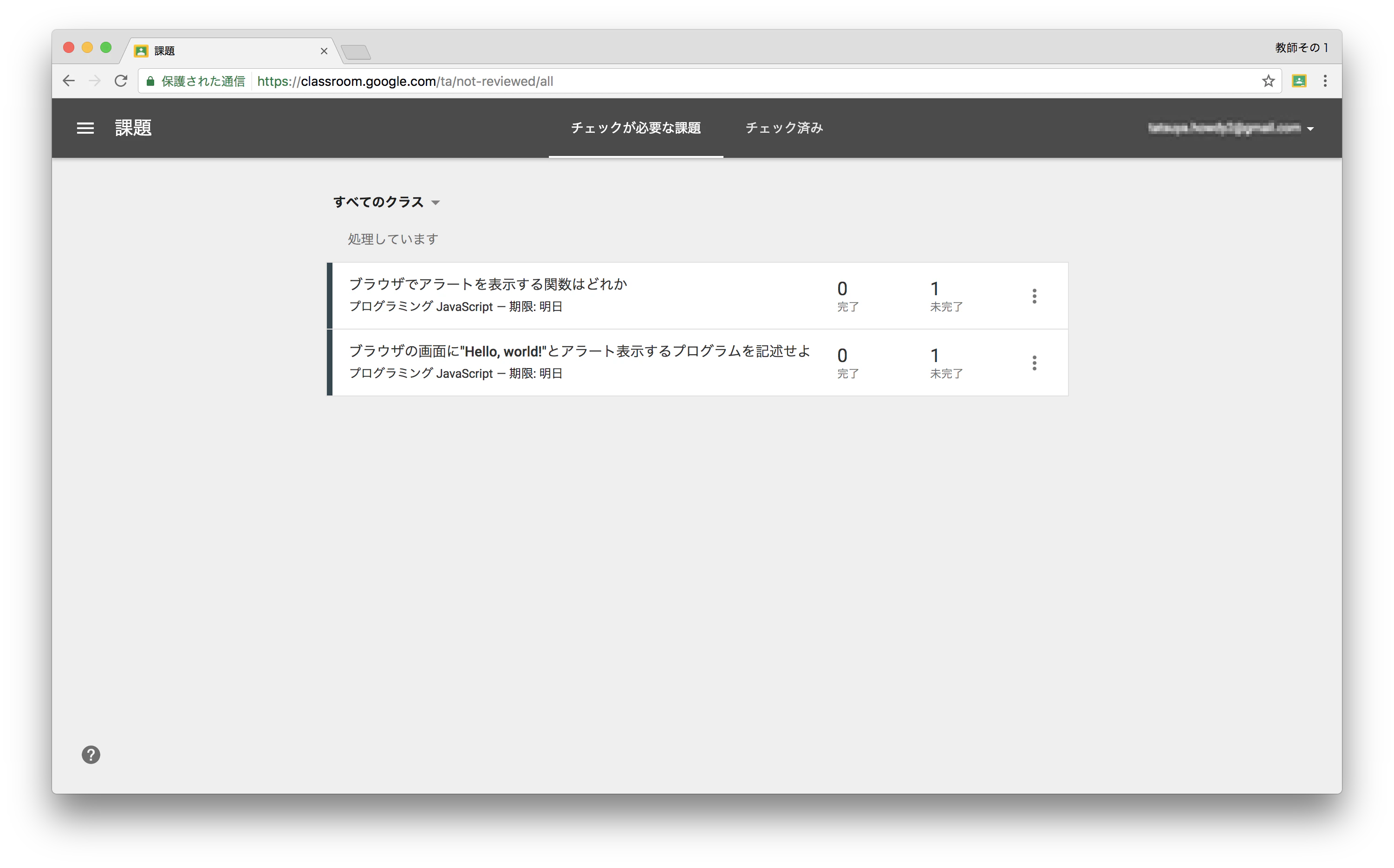Screen dimensions: 1394x868
Task: Bookmark the page with the star icon
Action: click(x=1268, y=81)
